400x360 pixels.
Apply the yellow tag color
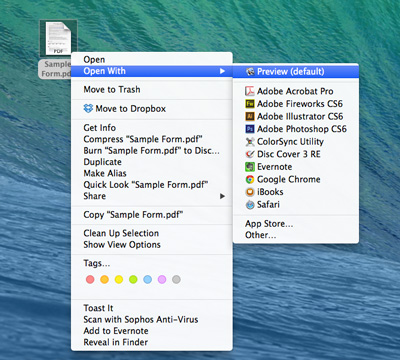[119, 279]
